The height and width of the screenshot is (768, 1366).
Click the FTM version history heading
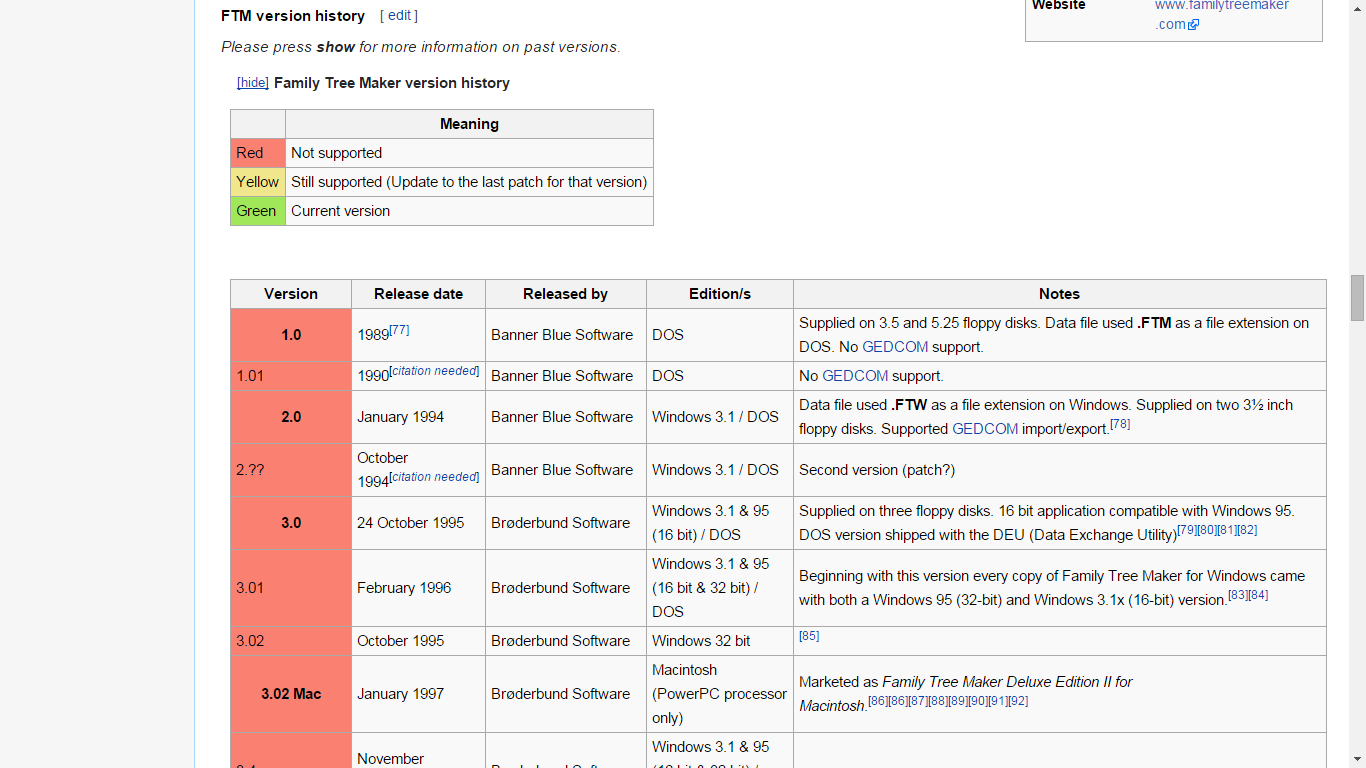click(293, 16)
